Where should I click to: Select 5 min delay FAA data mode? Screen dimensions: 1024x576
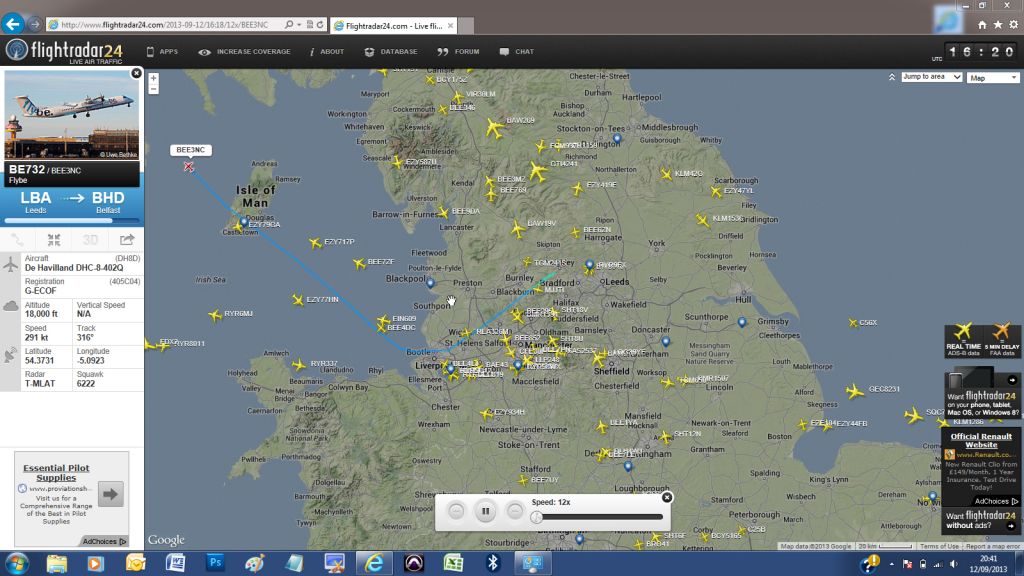(x=1001, y=340)
